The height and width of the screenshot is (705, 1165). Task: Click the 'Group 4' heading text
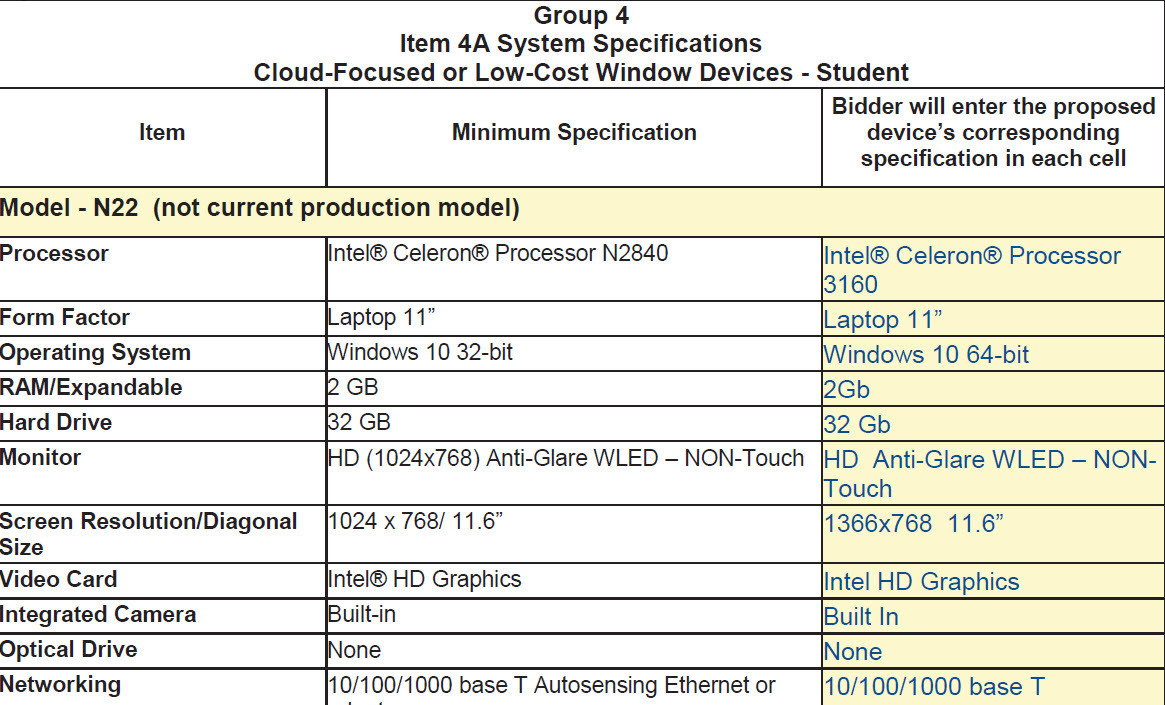[581, 16]
